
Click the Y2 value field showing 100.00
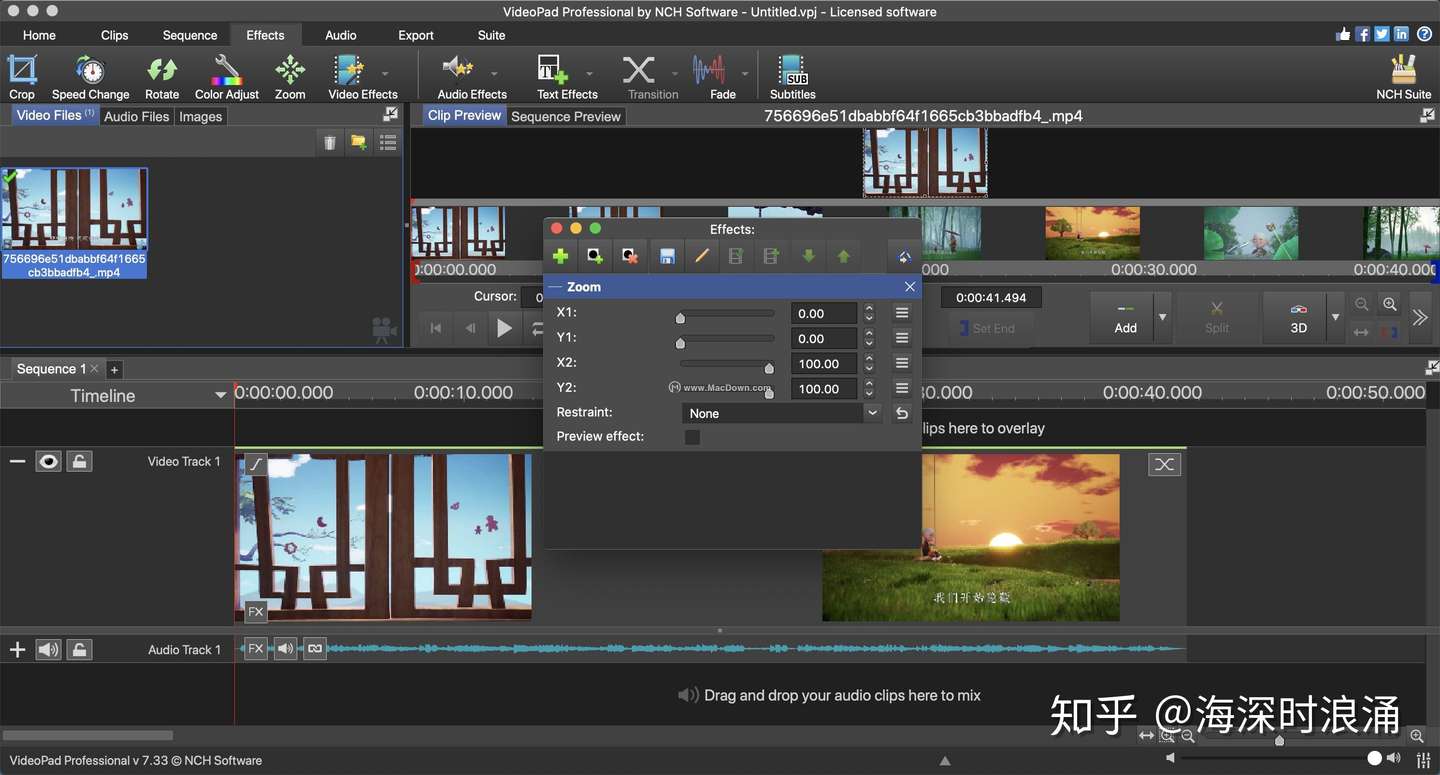823,389
